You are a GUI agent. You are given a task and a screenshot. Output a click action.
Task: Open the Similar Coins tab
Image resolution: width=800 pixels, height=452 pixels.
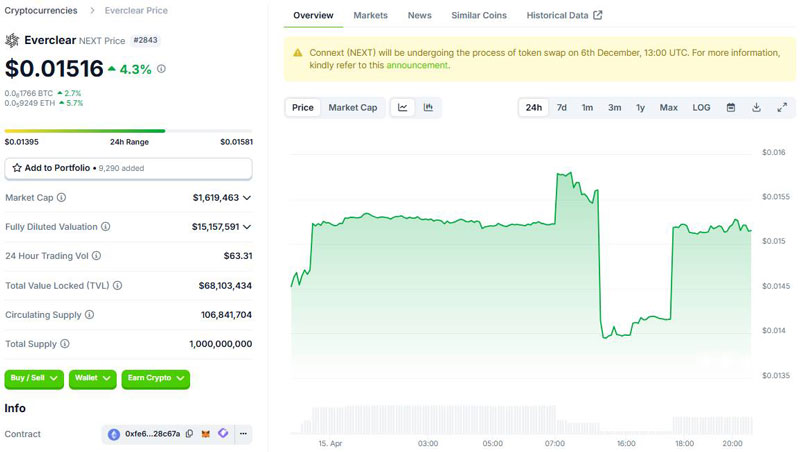[x=479, y=15]
